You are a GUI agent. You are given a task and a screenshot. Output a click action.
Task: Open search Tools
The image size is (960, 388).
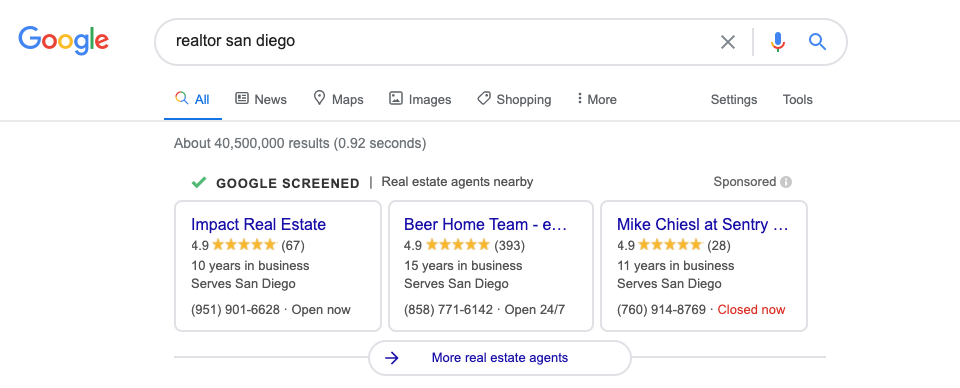[x=797, y=100]
